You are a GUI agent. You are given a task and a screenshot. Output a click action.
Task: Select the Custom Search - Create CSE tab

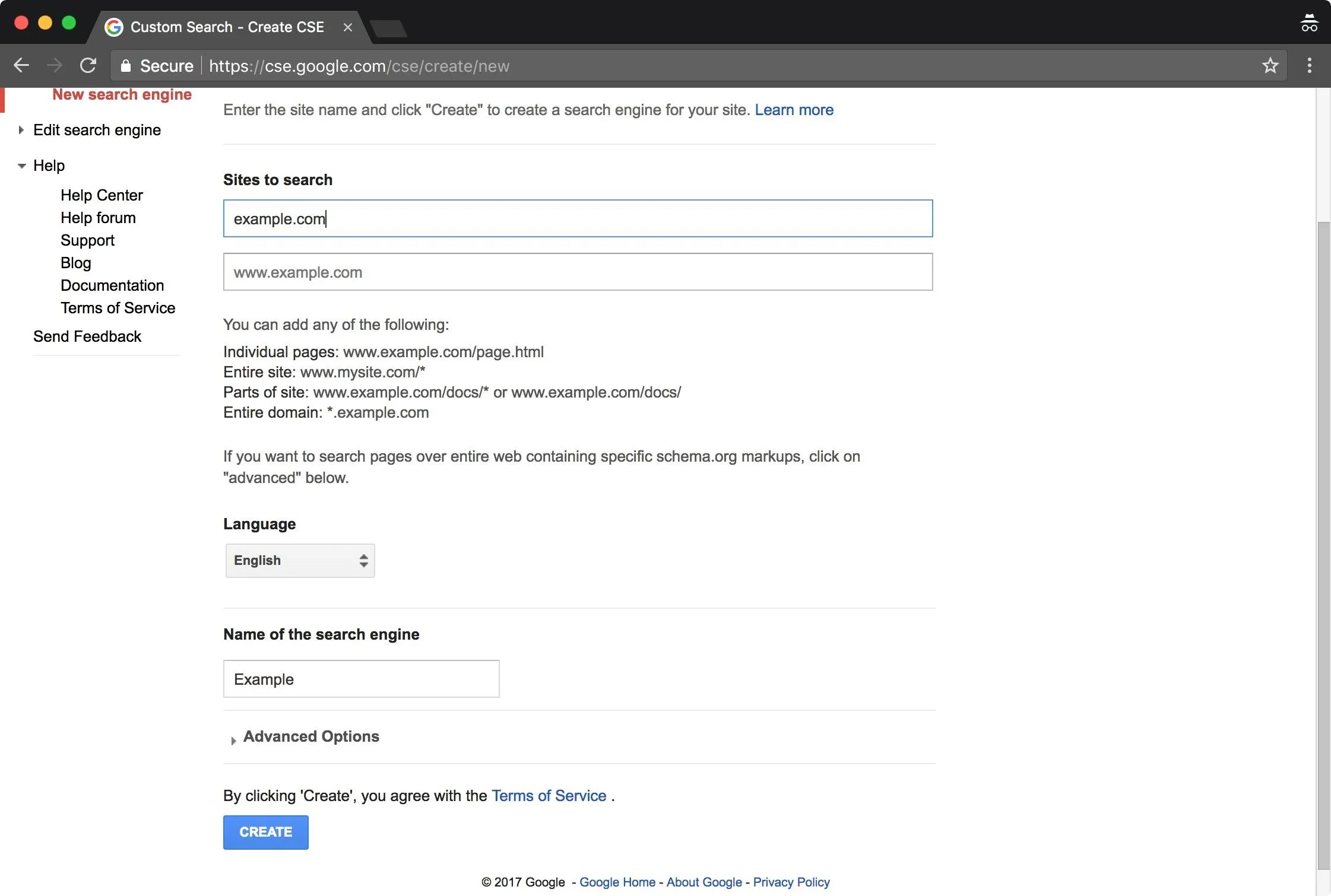(227, 27)
